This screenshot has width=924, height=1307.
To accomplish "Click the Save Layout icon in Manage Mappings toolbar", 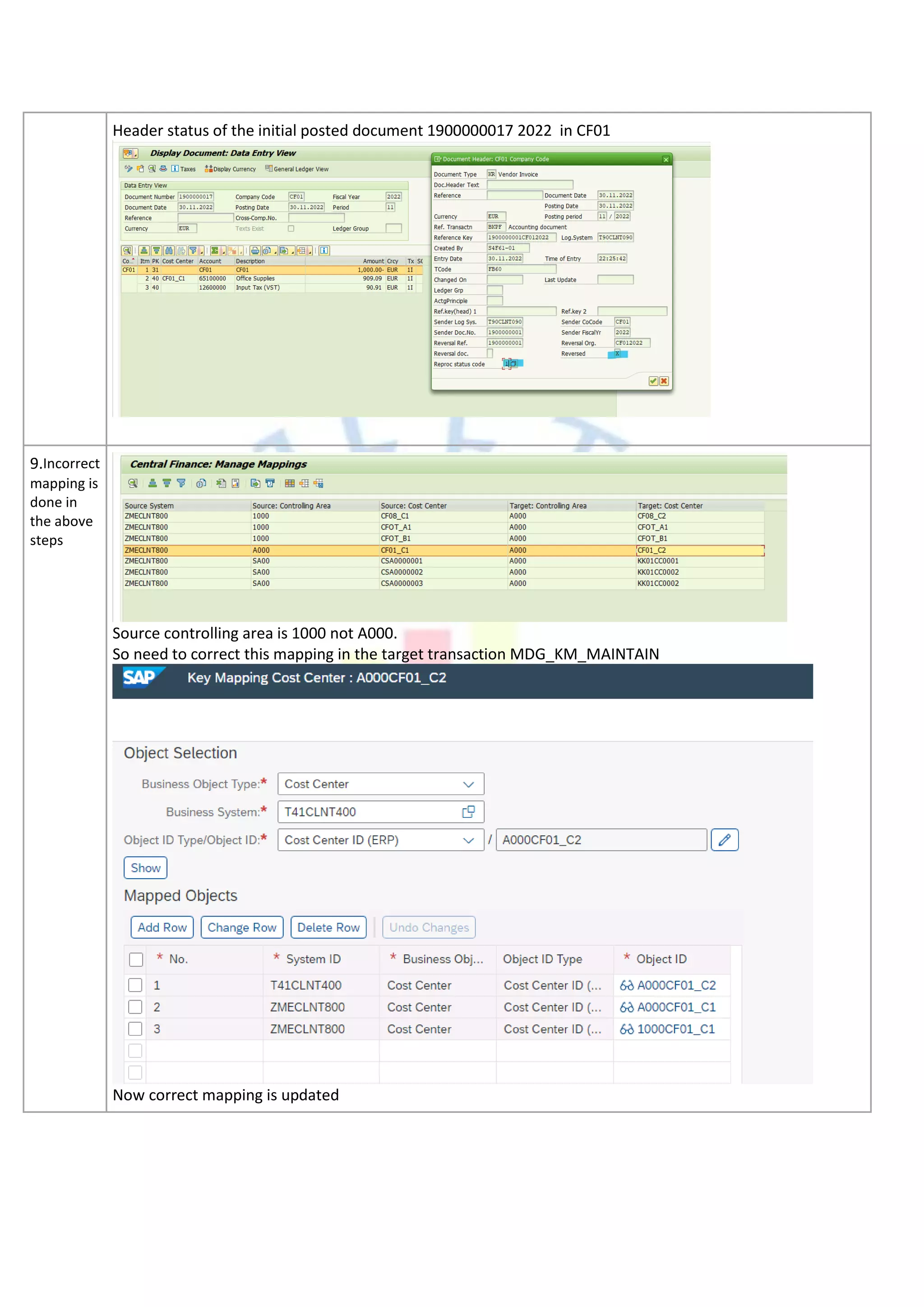I will pyautogui.click(x=319, y=483).
